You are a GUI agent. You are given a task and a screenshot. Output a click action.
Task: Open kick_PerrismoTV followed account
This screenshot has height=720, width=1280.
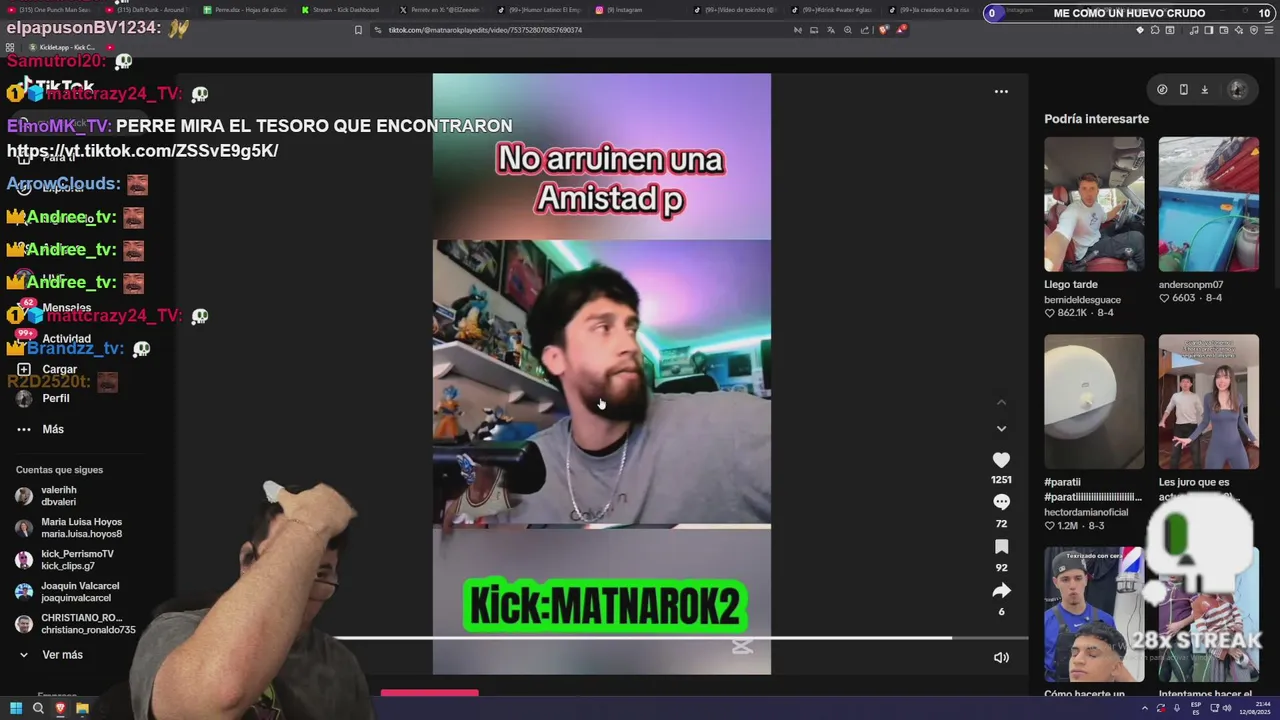click(x=64, y=560)
